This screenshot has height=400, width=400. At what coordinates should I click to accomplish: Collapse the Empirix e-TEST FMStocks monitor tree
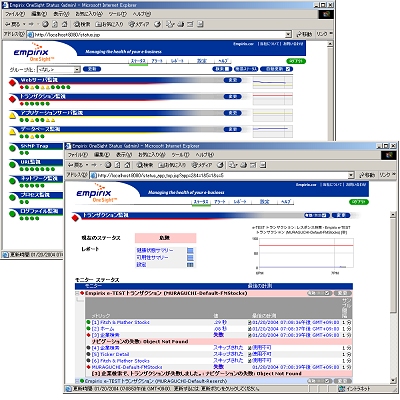tap(77, 293)
